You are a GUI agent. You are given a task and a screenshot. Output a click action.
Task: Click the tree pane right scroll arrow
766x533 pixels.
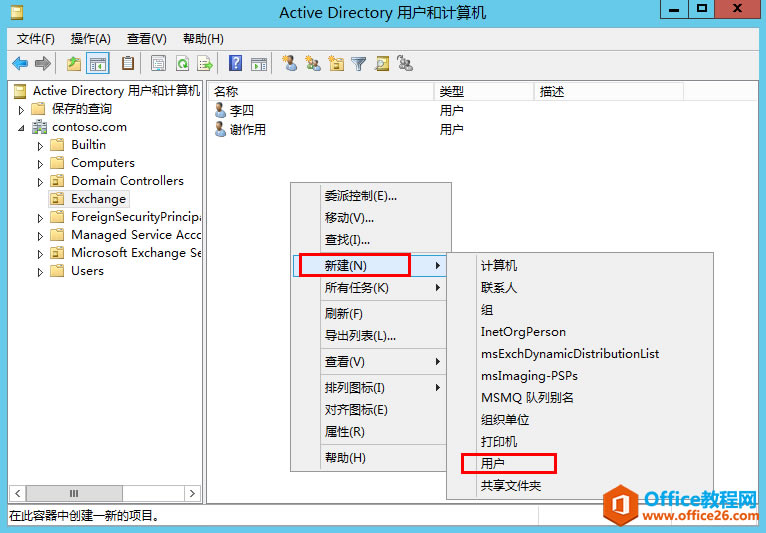(x=192, y=493)
